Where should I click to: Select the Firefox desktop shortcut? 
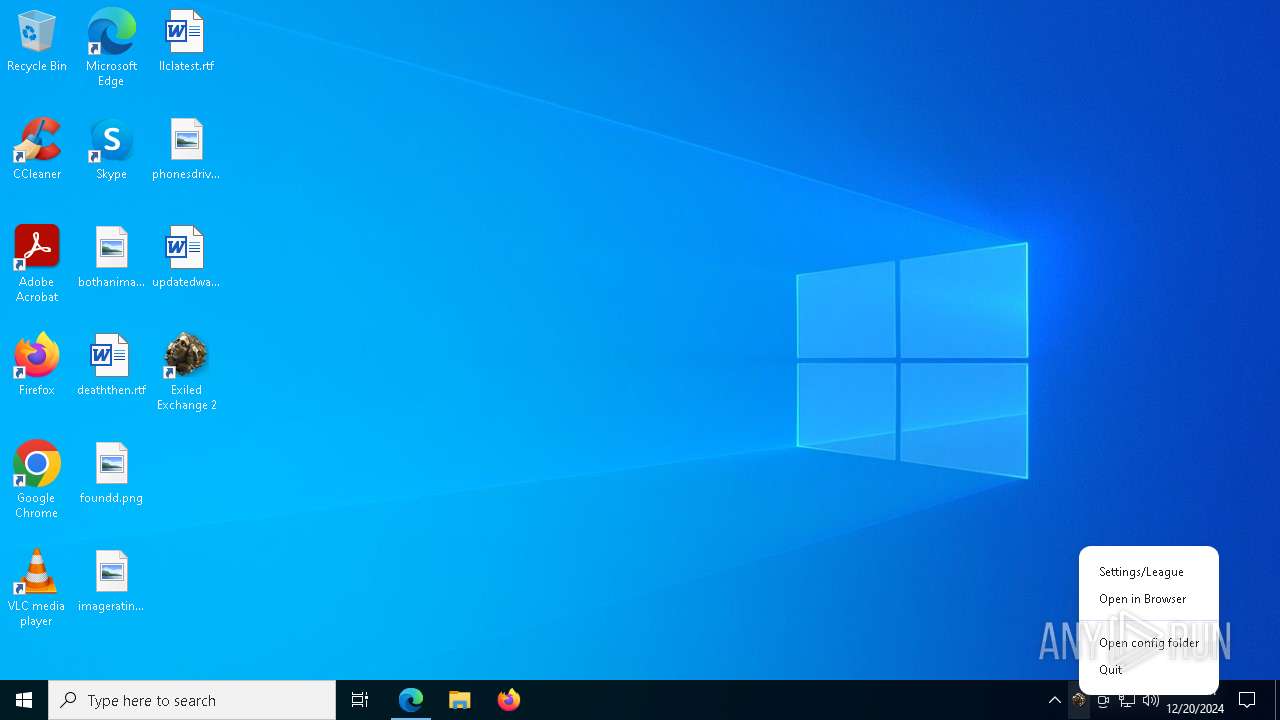(x=37, y=366)
